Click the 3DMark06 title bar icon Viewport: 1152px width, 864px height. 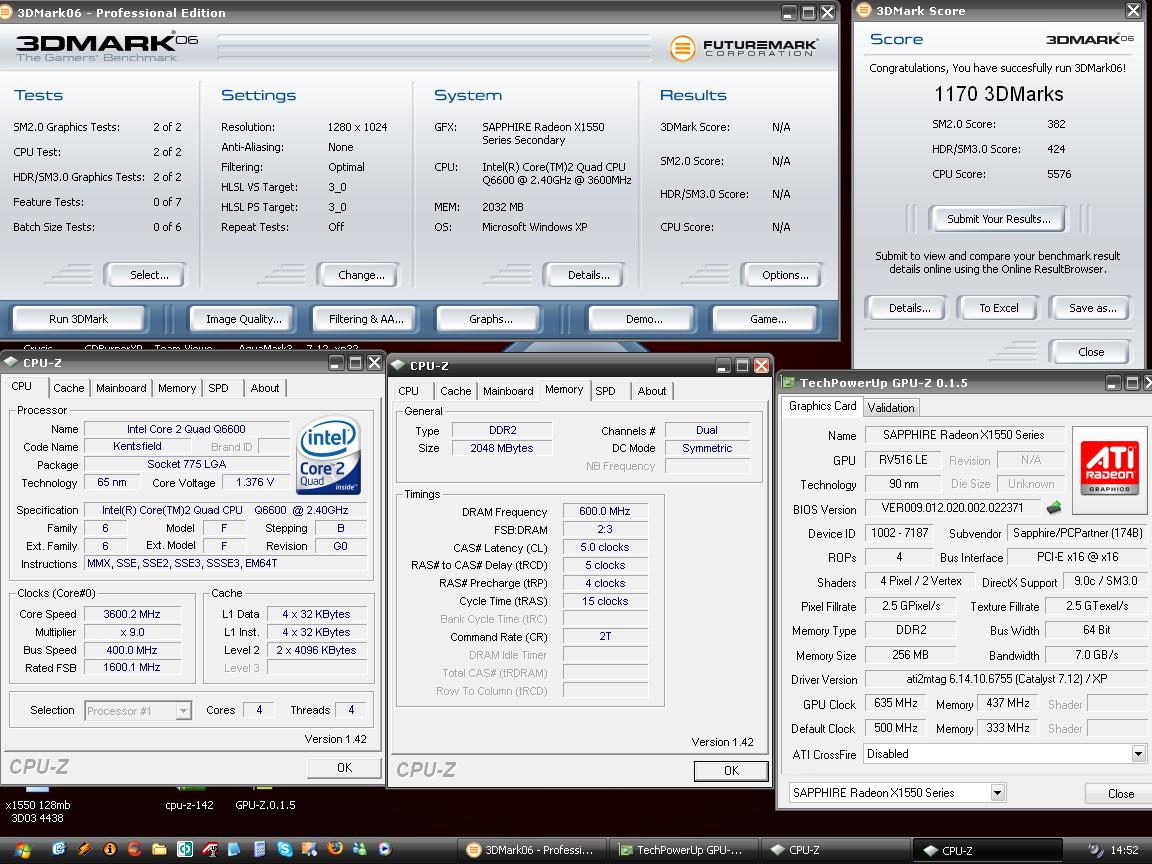6,12
